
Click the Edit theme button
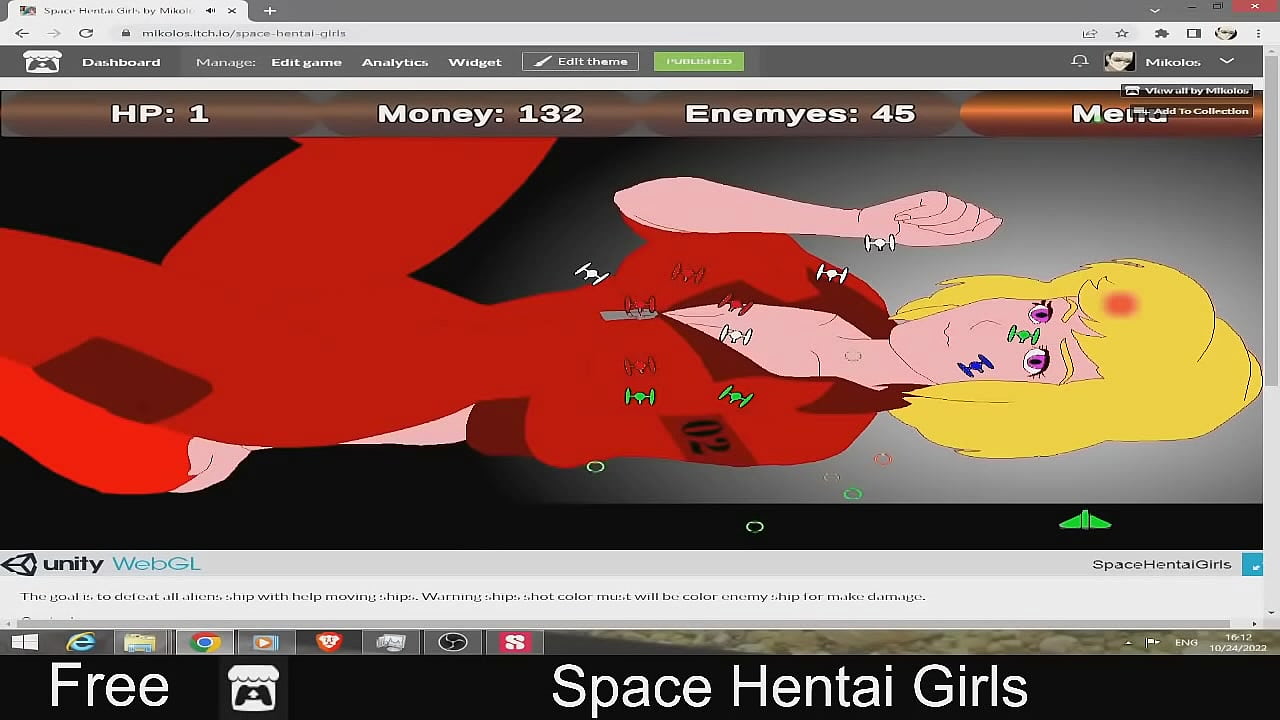pyautogui.click(x=580, y=61)
